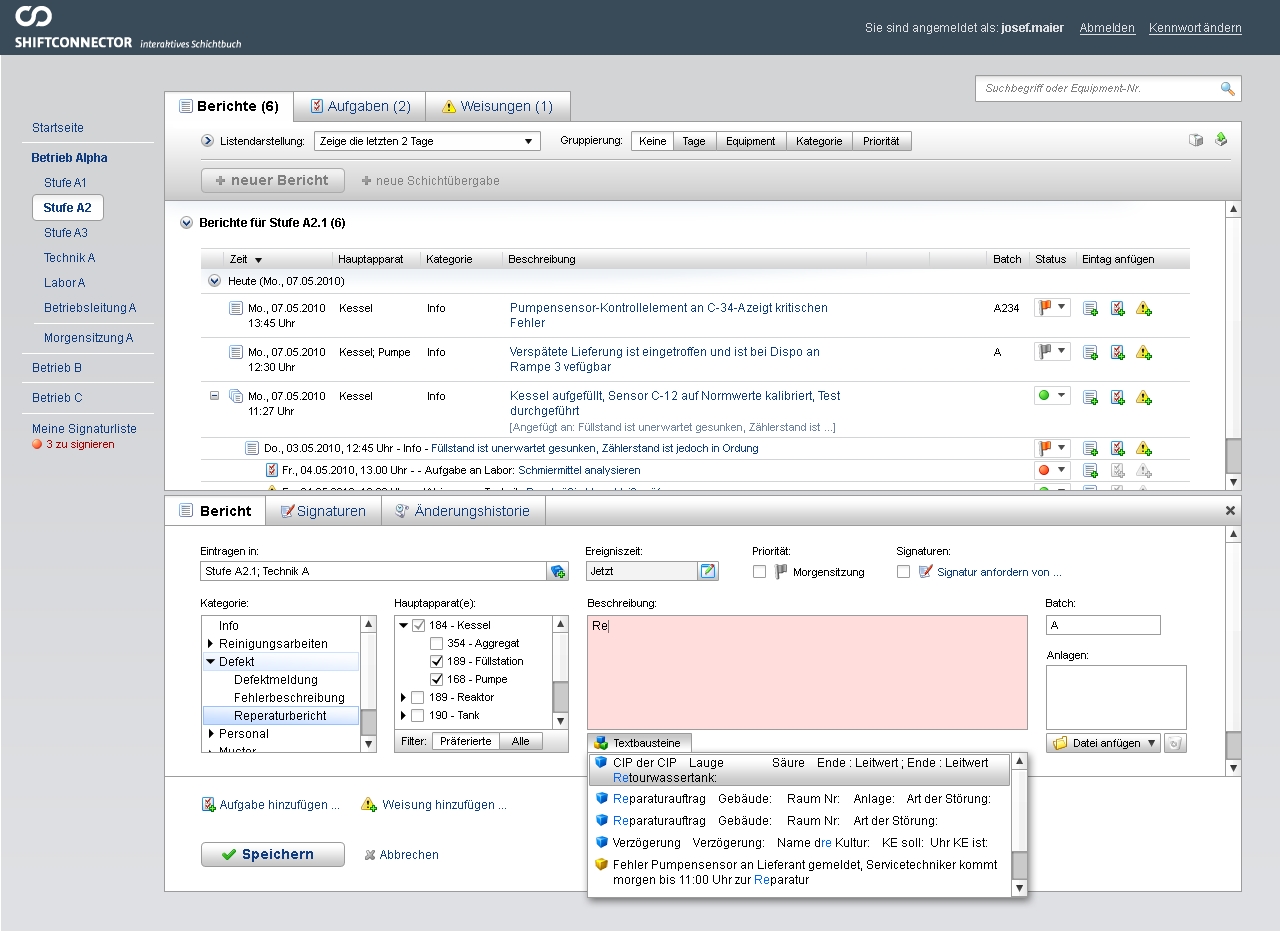Click the add-location icon beside Eintragen in
Image resolution: width=1280 pixels, height=931 pixels.
tap(558, 571)
